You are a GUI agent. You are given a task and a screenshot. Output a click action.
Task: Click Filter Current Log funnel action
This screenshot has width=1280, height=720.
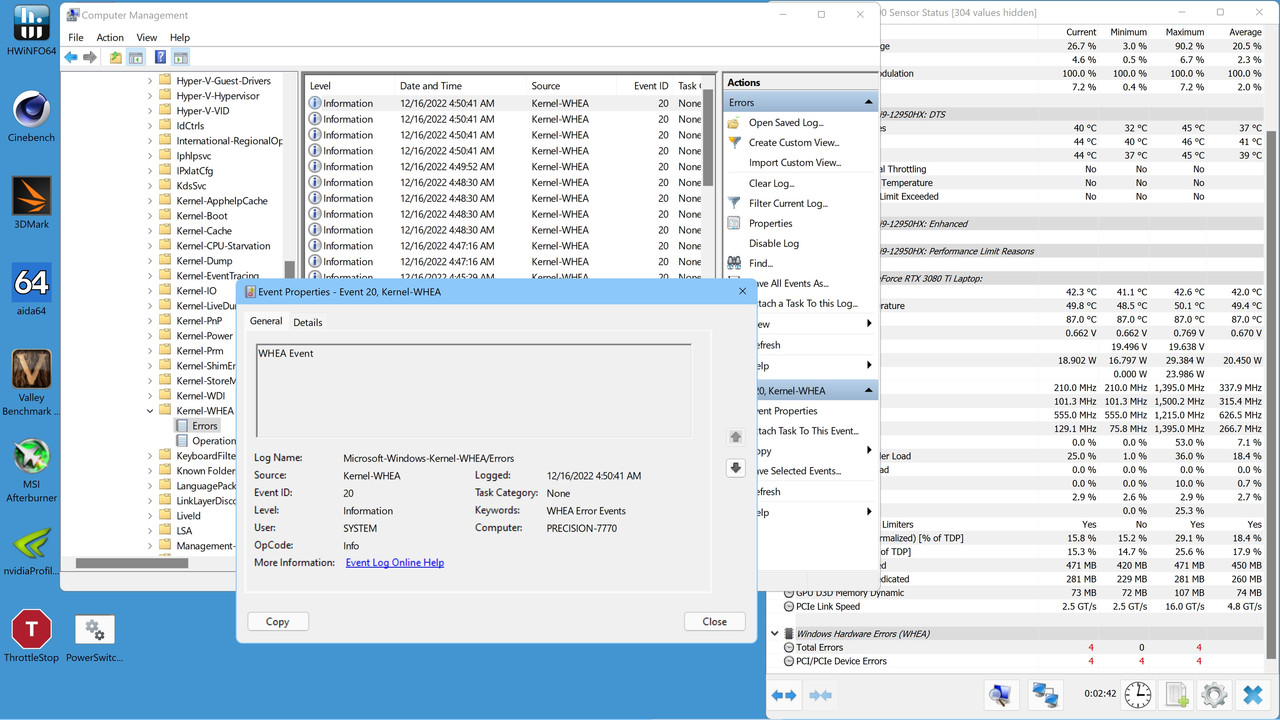[x=788, y=203]
